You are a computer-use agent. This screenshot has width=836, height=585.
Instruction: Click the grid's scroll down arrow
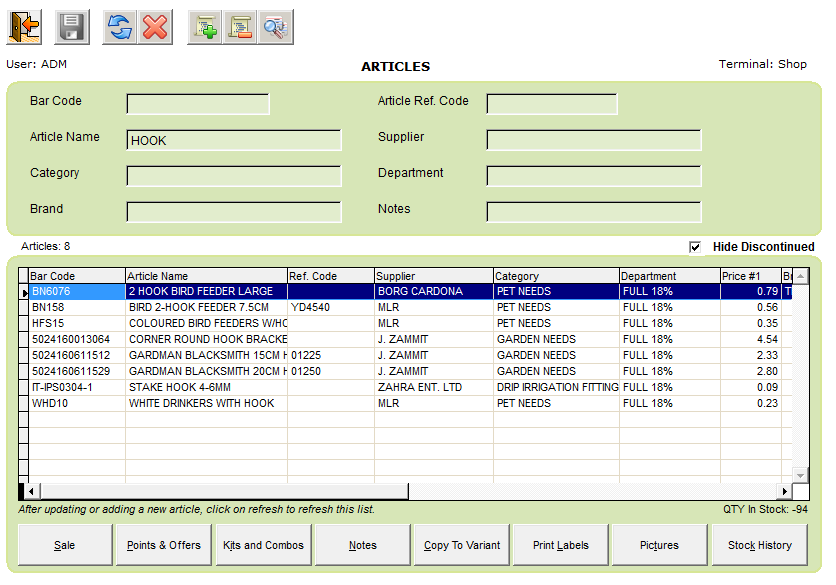(801, 475)
